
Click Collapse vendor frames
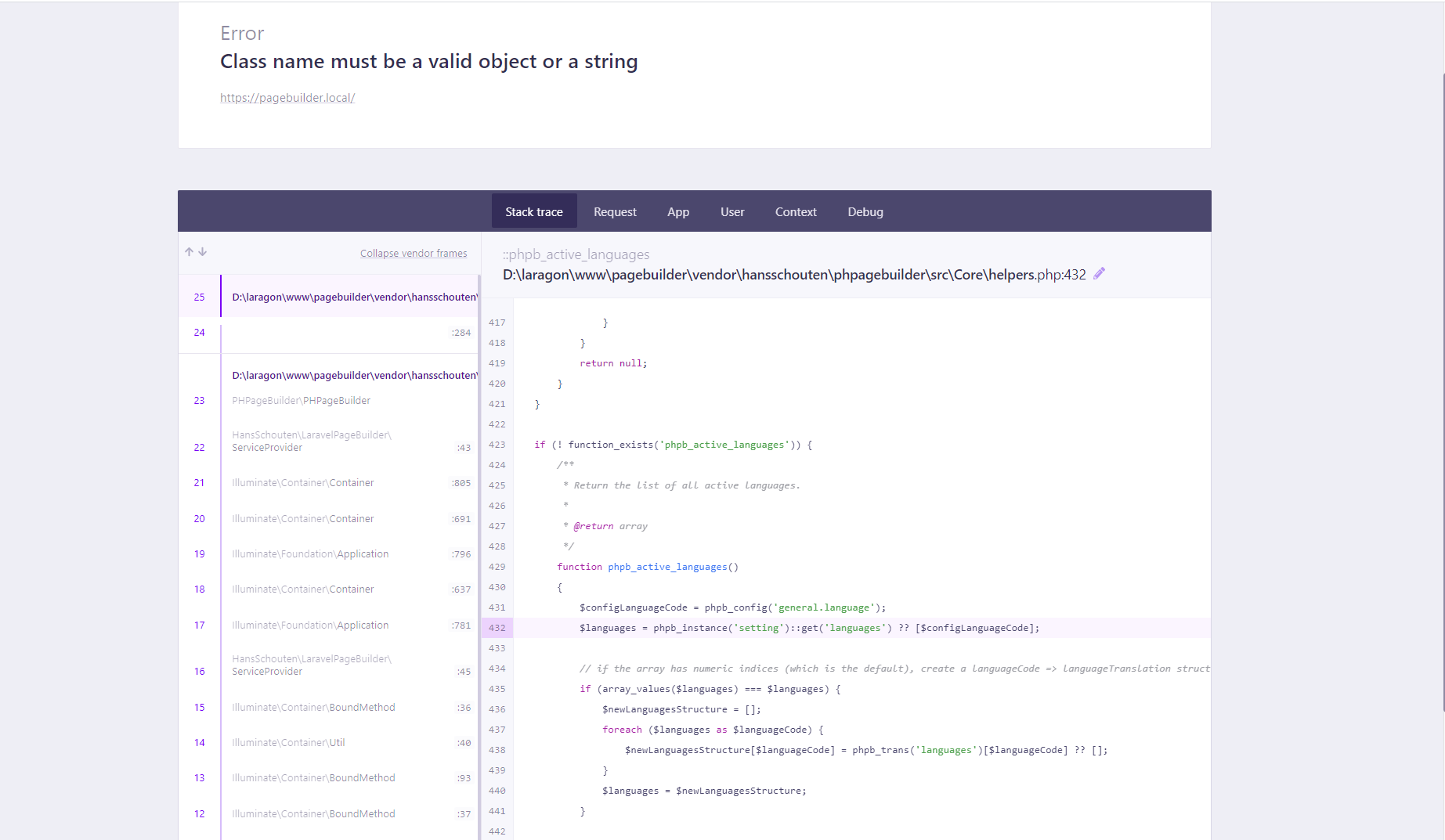tap(414, 253)
